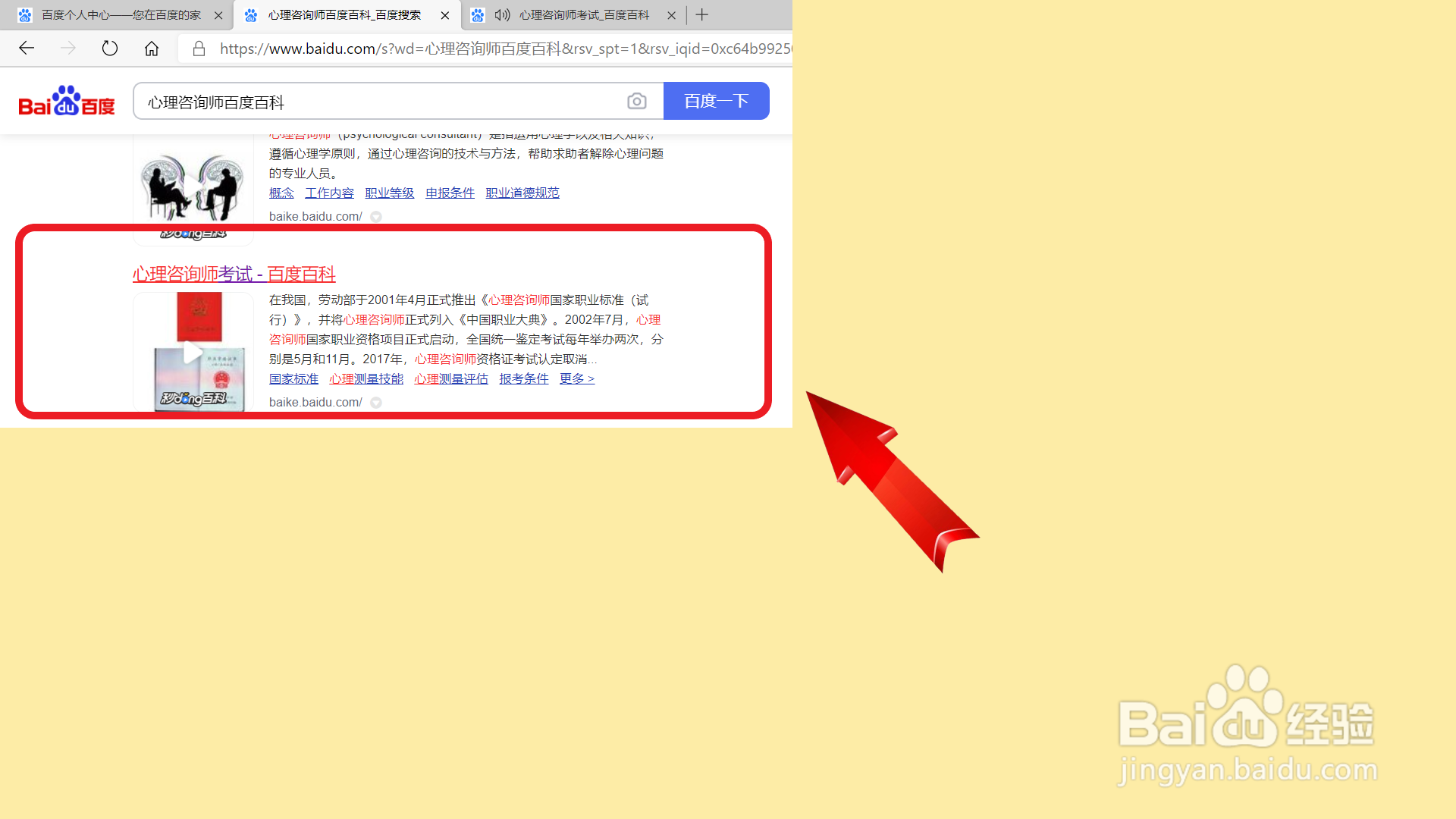
Task: Expand dropdown beside first baike.baidu.com source
Action: click(376, 217)
